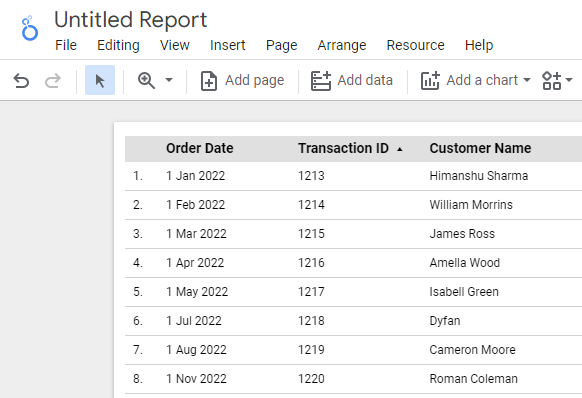582x398 pixels.
Task: Open the Insert menu
Action: coord(228,45)
